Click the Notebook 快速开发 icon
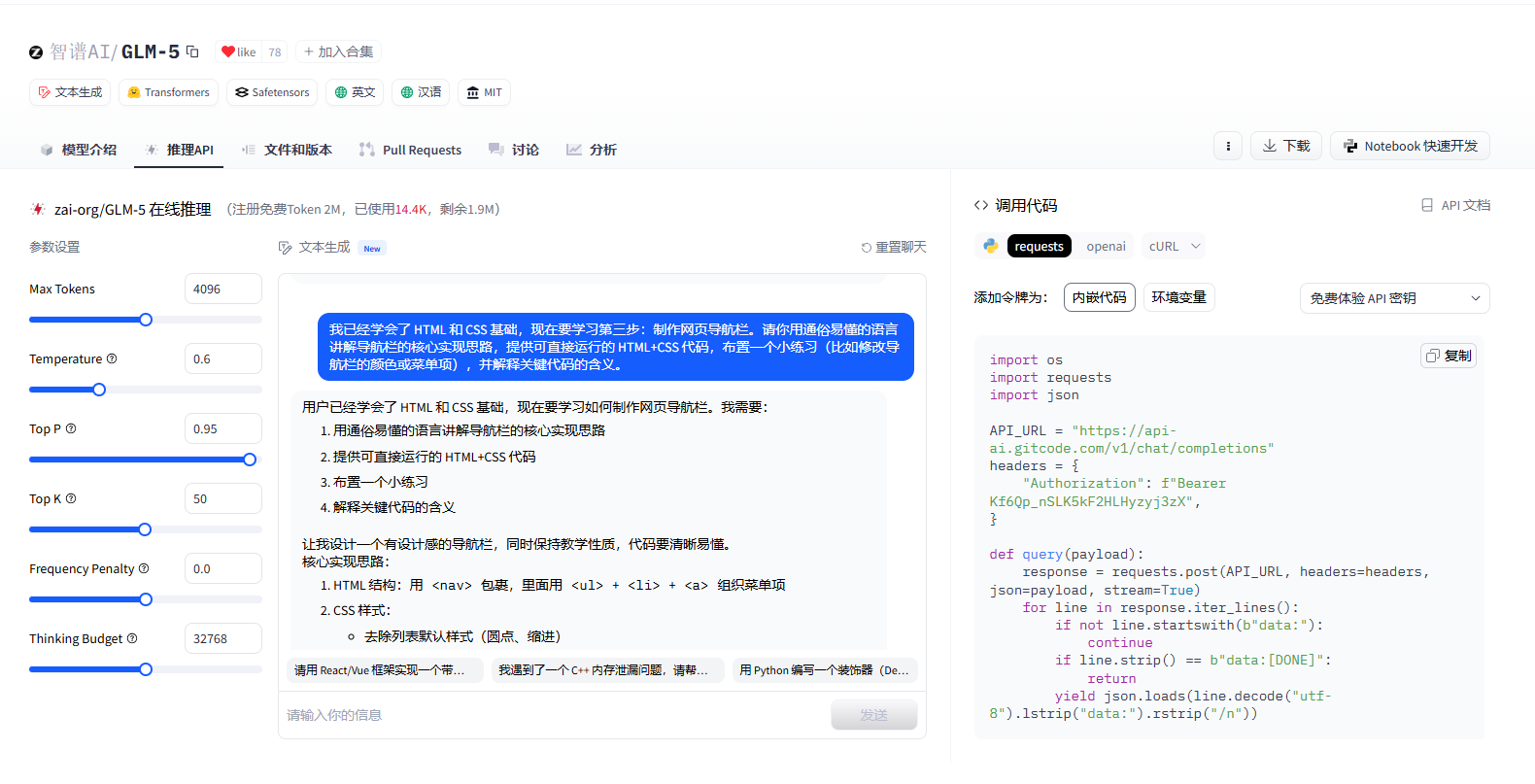 click(x=1350, y=146)
